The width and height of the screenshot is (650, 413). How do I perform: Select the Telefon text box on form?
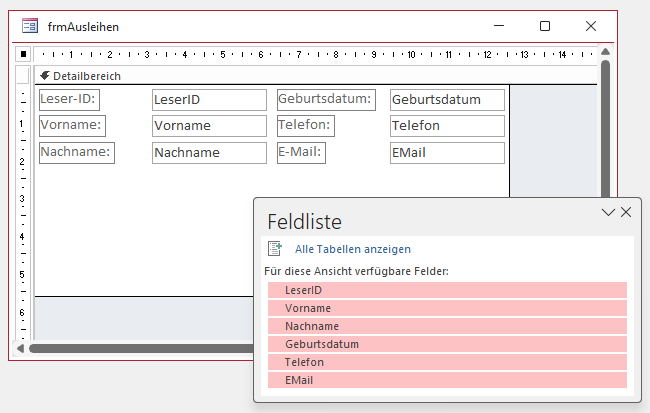(447, 126)
